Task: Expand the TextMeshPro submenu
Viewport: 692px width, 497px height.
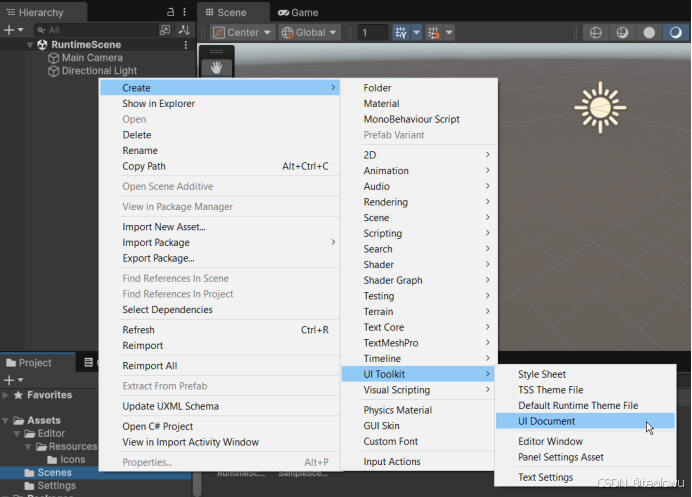Action: coord(418,343)
